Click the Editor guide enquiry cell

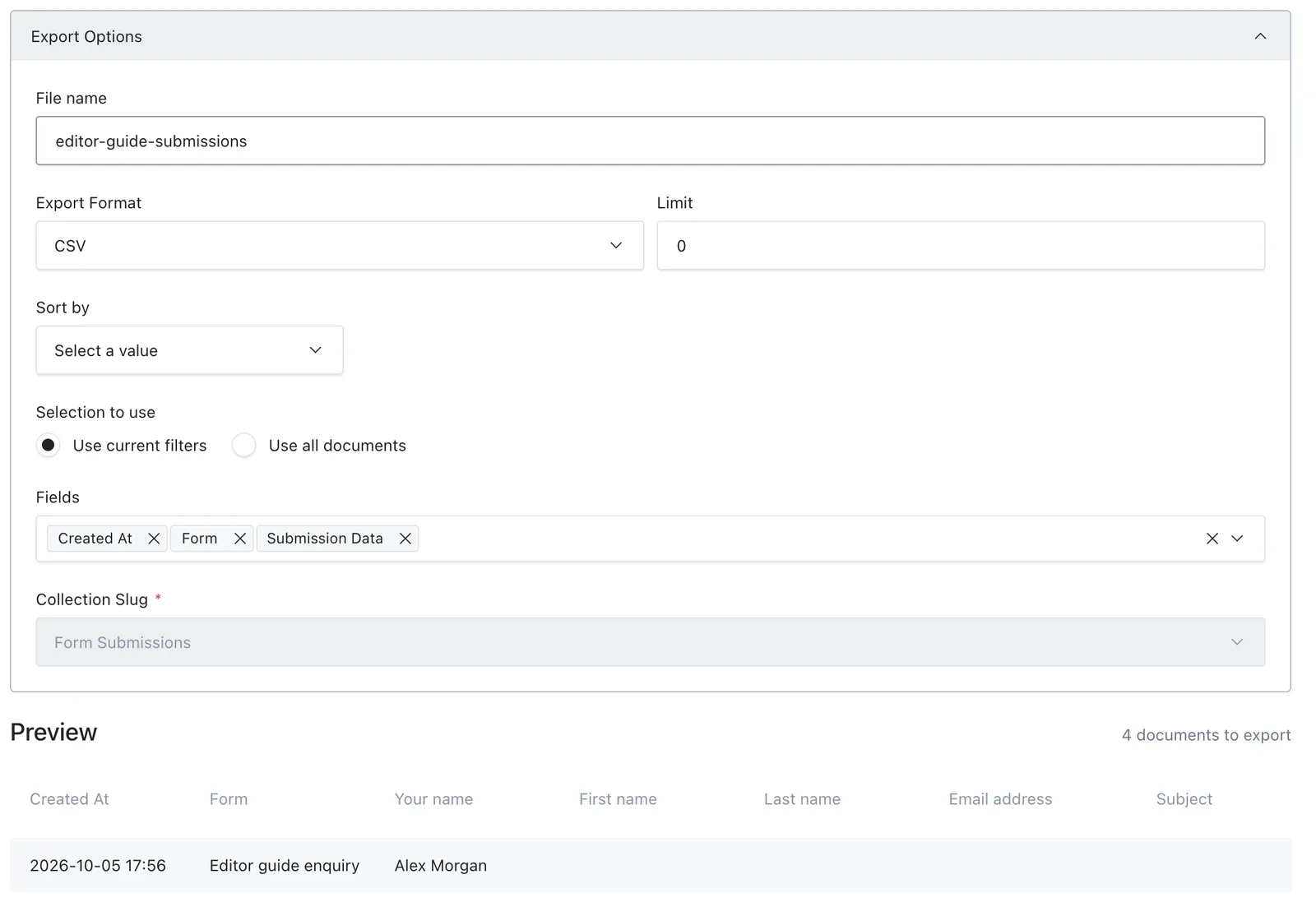coord(285,866)
